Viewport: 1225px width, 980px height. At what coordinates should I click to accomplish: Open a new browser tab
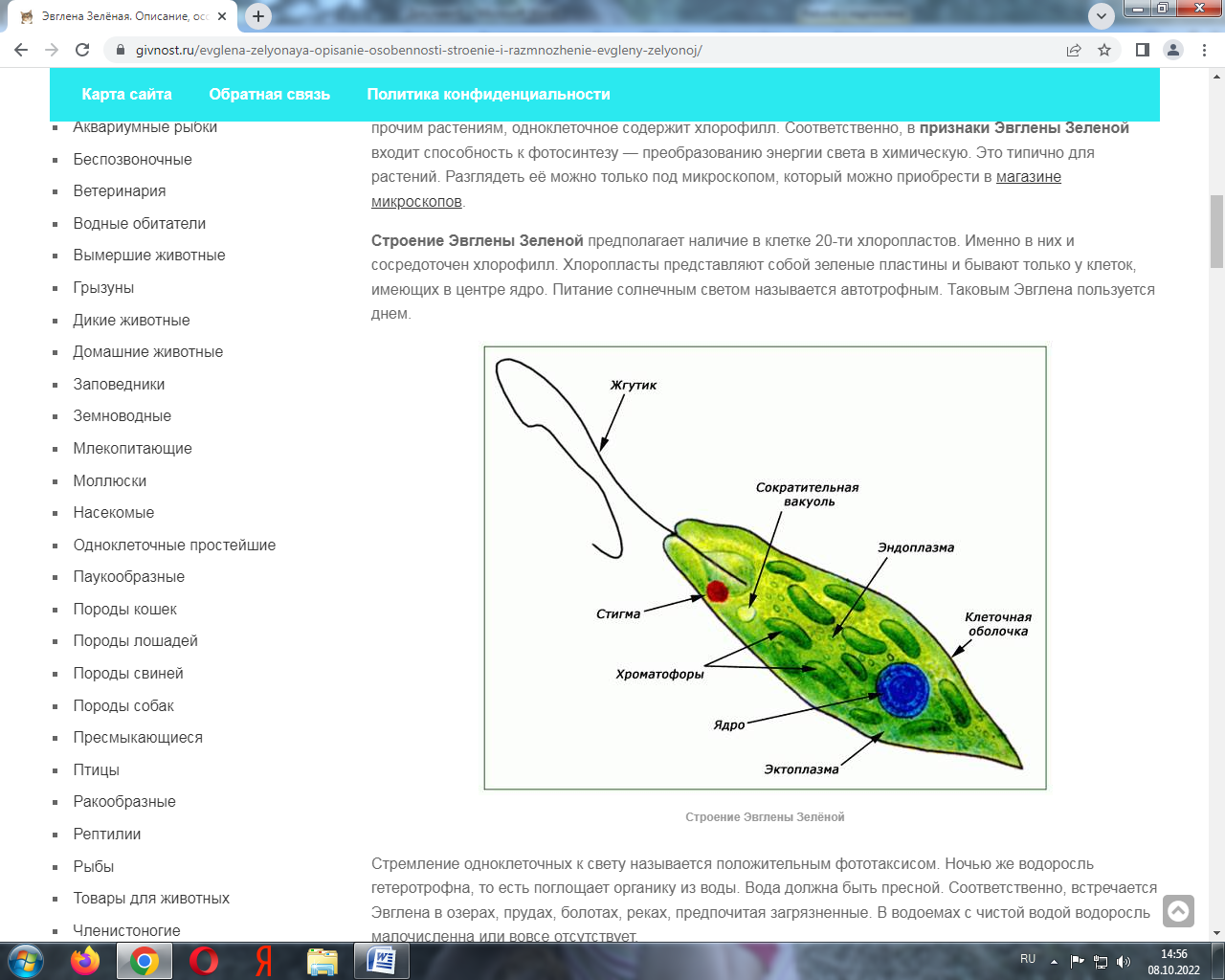(x=258, y=16)
